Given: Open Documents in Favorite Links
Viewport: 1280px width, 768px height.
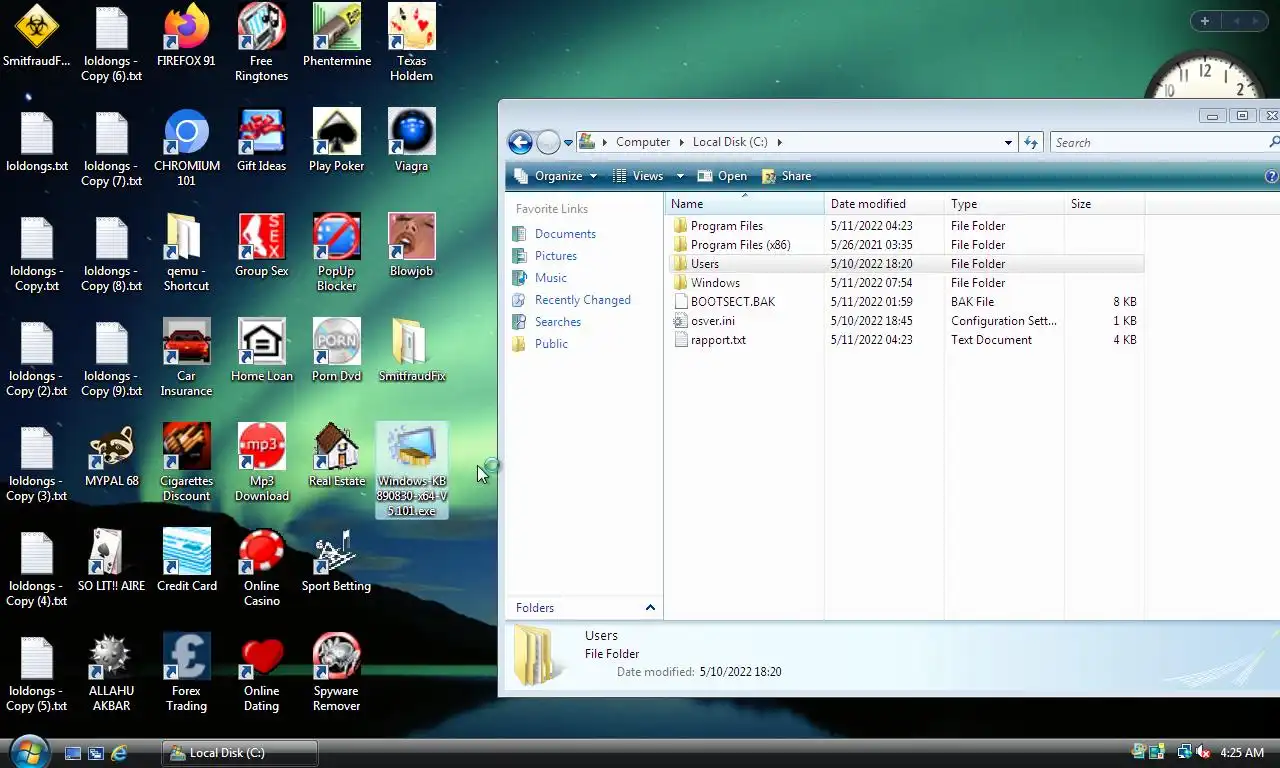Looking at the screenshot, I should pyautogui.click(x=565, y=234).
